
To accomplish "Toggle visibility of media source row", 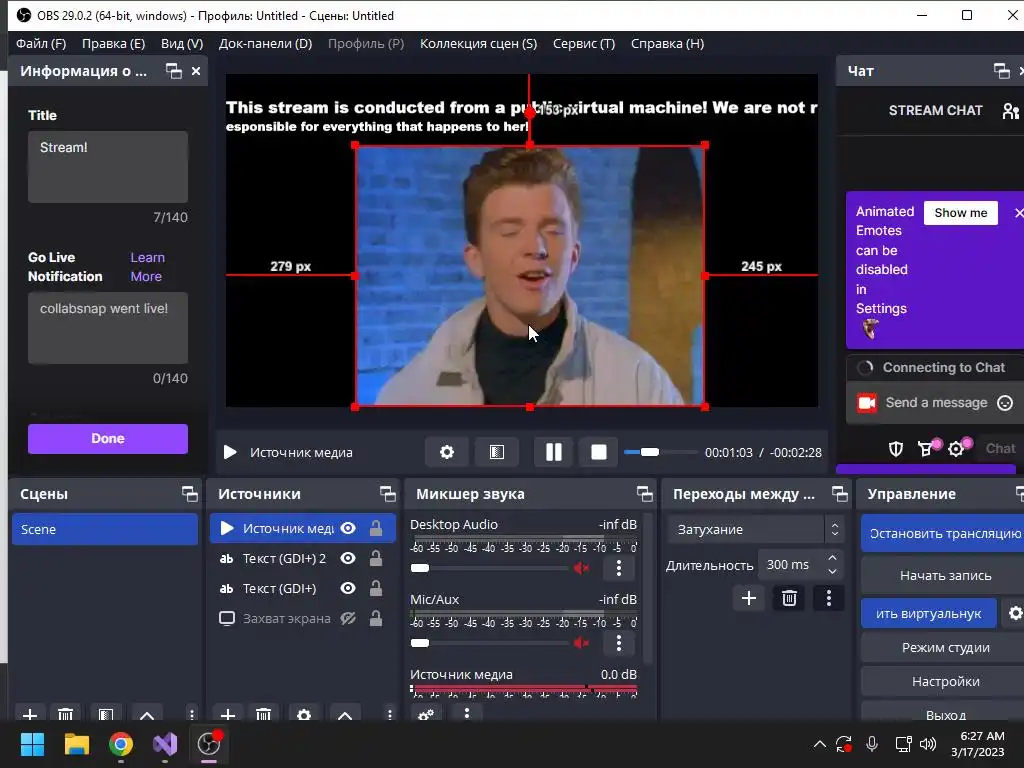I will point(348,528).
